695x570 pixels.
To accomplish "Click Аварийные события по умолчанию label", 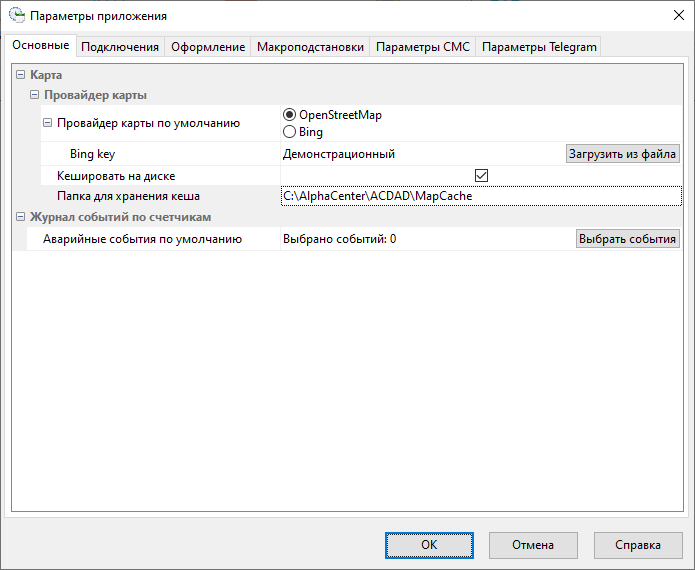I will click(x=142, y=239).
